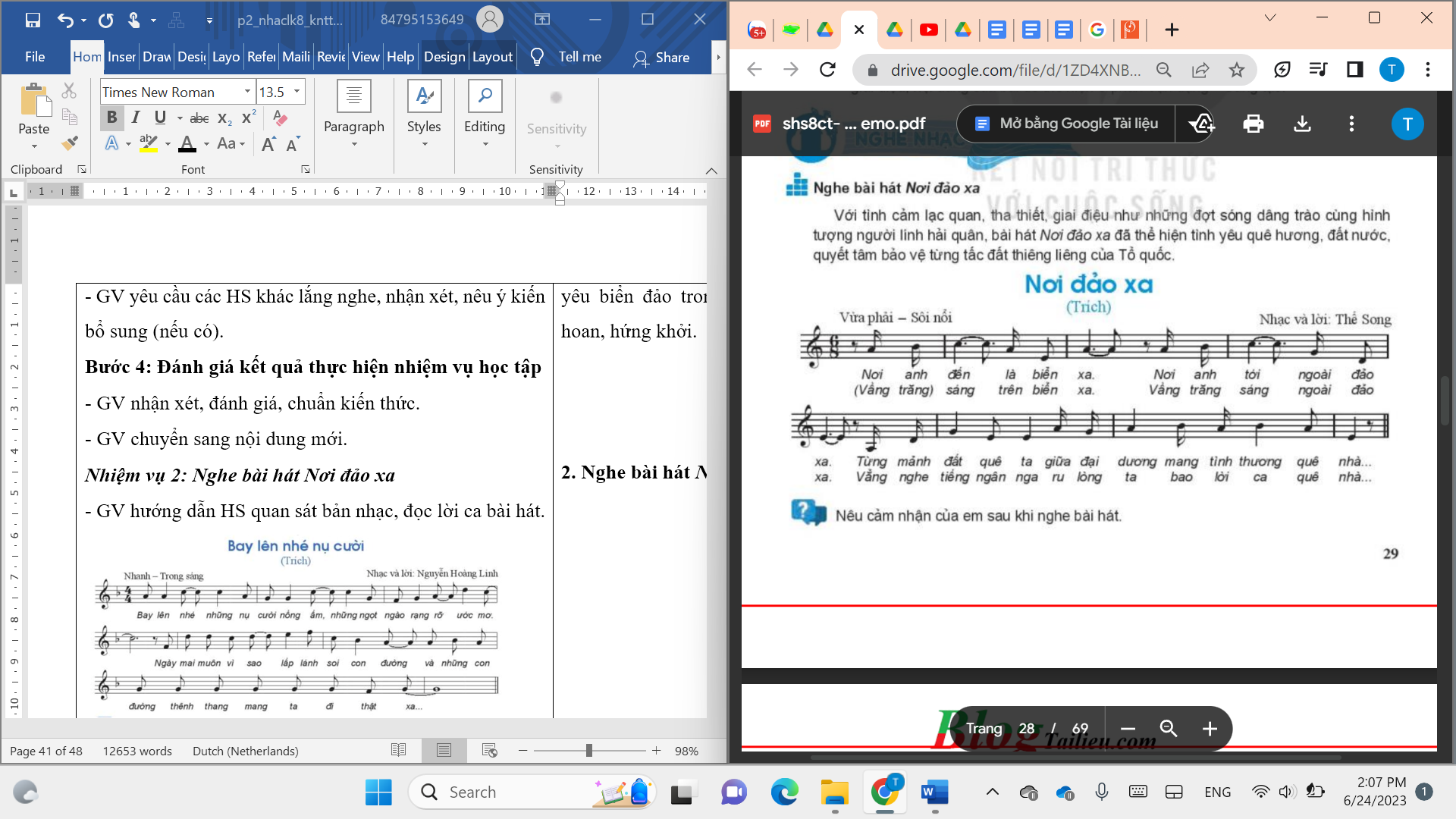Open new Chrome tab
Screen dimensions: 1456x819
(x=1172, y=30)
